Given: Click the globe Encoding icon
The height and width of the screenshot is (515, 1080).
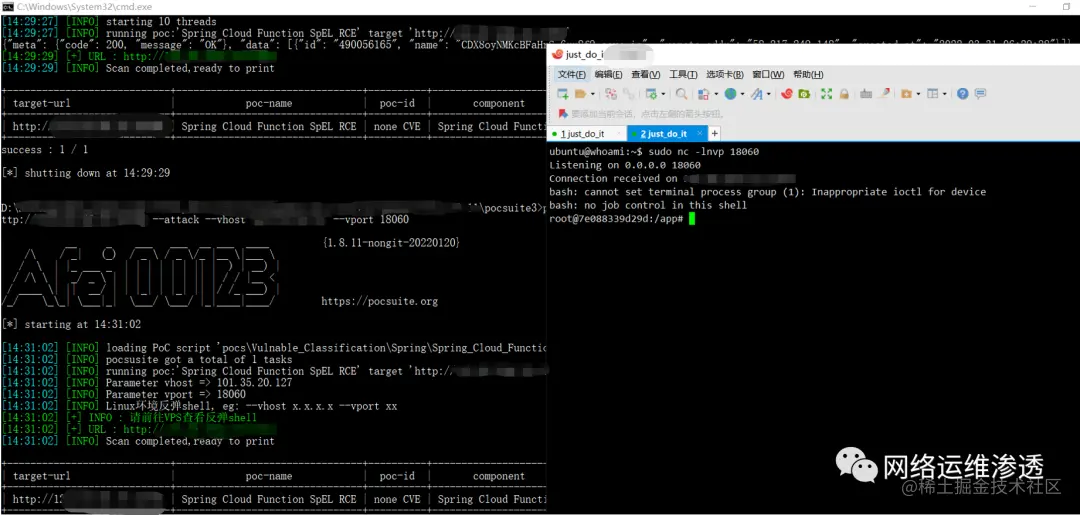Looking at the screenshot, I should coord(730,94).
